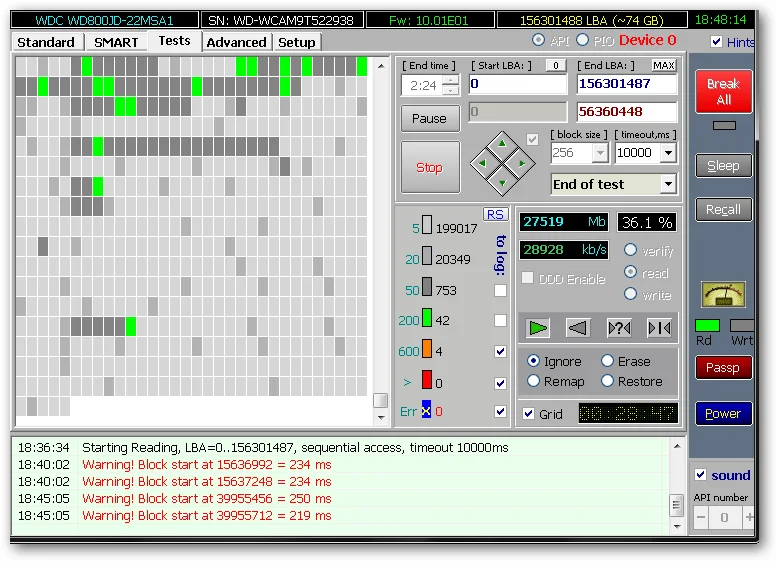This screenshot has height=562, width=777.
Task: Select the Remap radio option
Action: click(533, 381)
